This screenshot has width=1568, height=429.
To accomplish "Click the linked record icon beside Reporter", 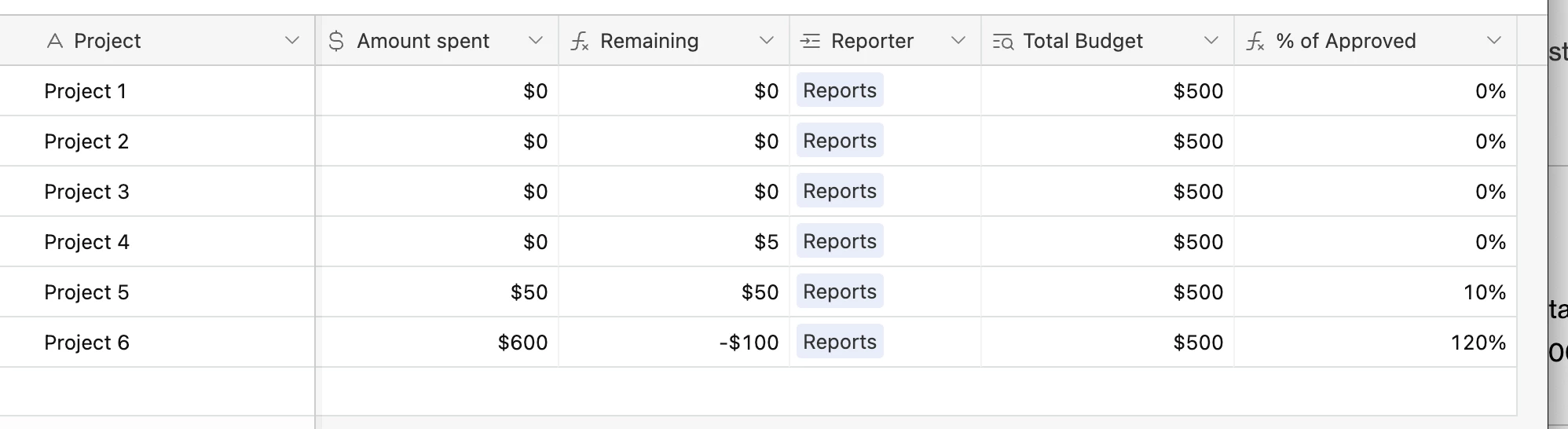I will [x=810, y=41].
